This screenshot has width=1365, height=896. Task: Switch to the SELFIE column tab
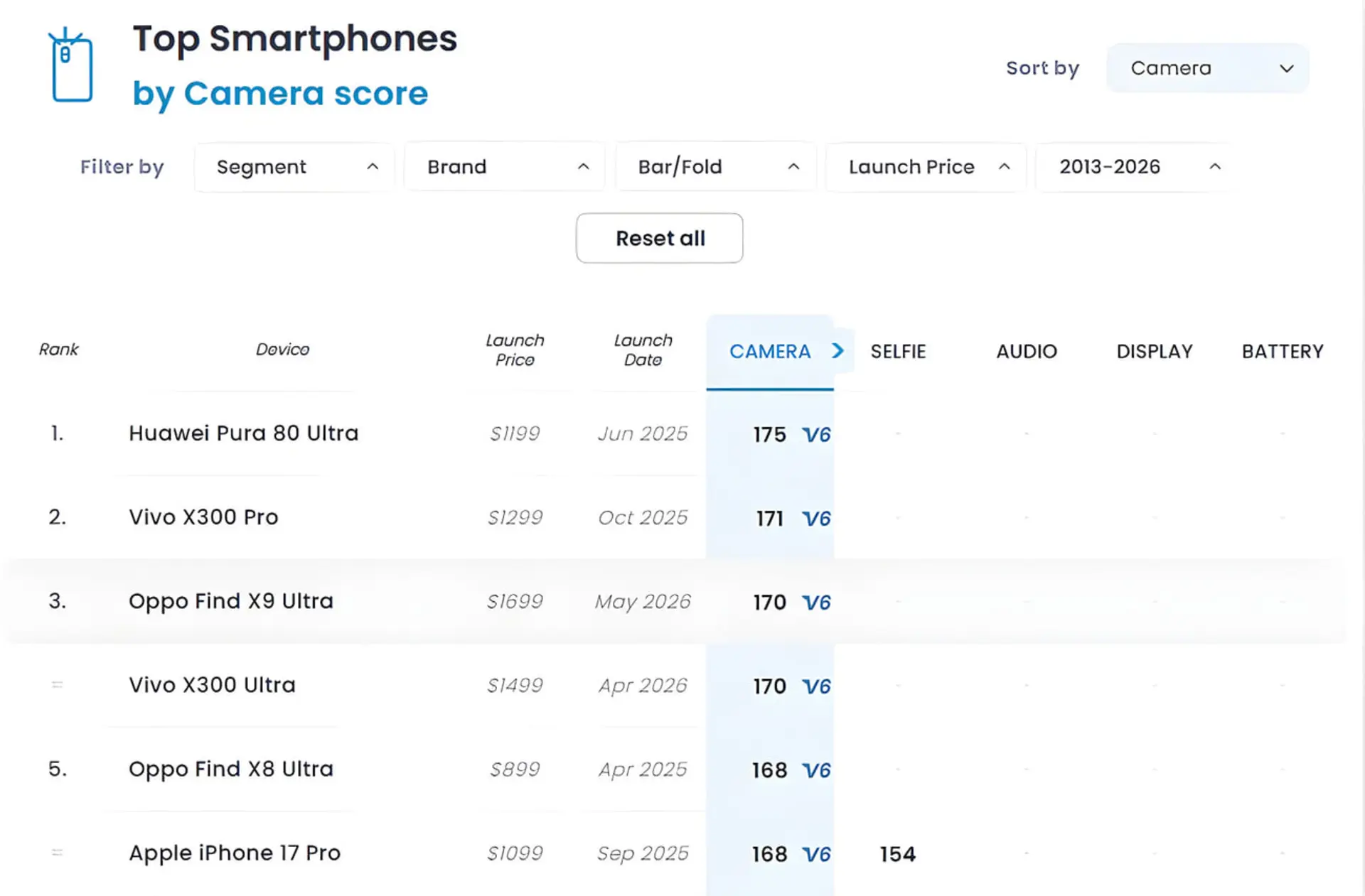[x=898, y=352]
